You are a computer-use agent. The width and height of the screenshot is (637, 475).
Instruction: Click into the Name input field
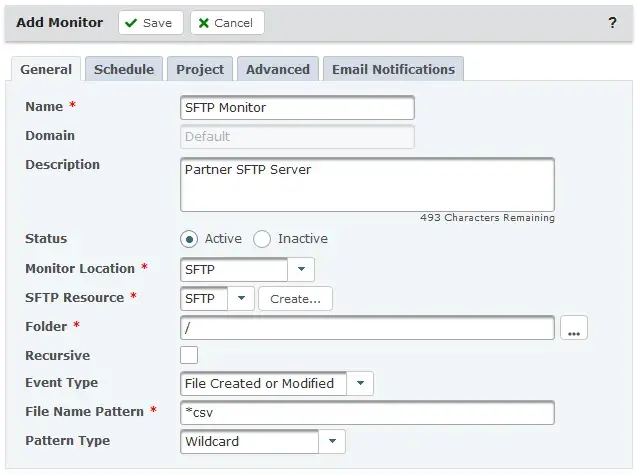pyautogui.click(x=297, y=107)
